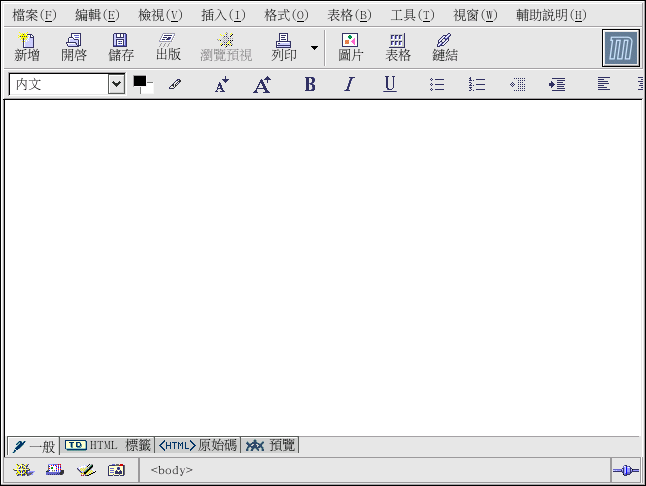Insert a hyperlink using the 鏈結 icon
The height and width of the screenshot is (486, 646).
pyautogui.click(x=445, y=47)
